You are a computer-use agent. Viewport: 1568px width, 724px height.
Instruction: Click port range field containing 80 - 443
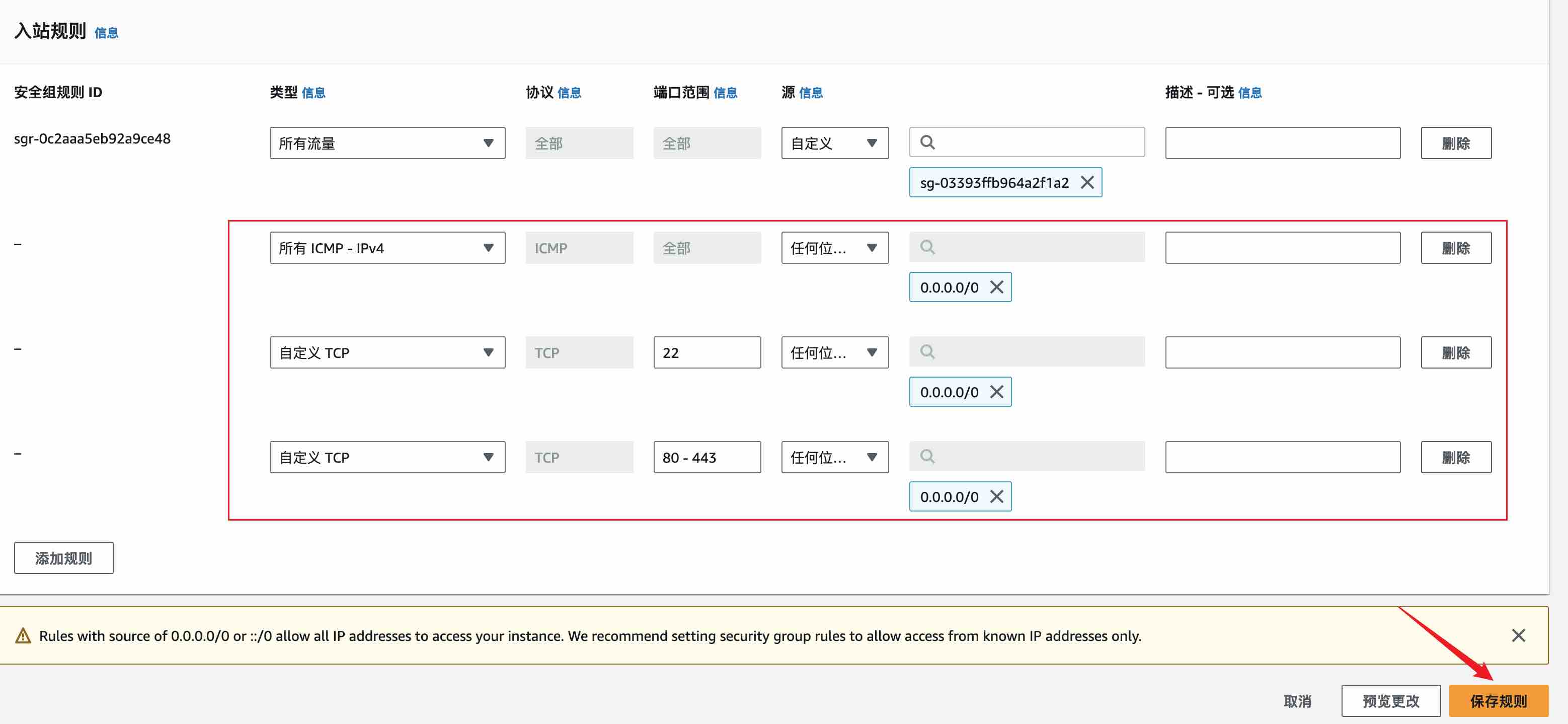[x=707, y=457]
